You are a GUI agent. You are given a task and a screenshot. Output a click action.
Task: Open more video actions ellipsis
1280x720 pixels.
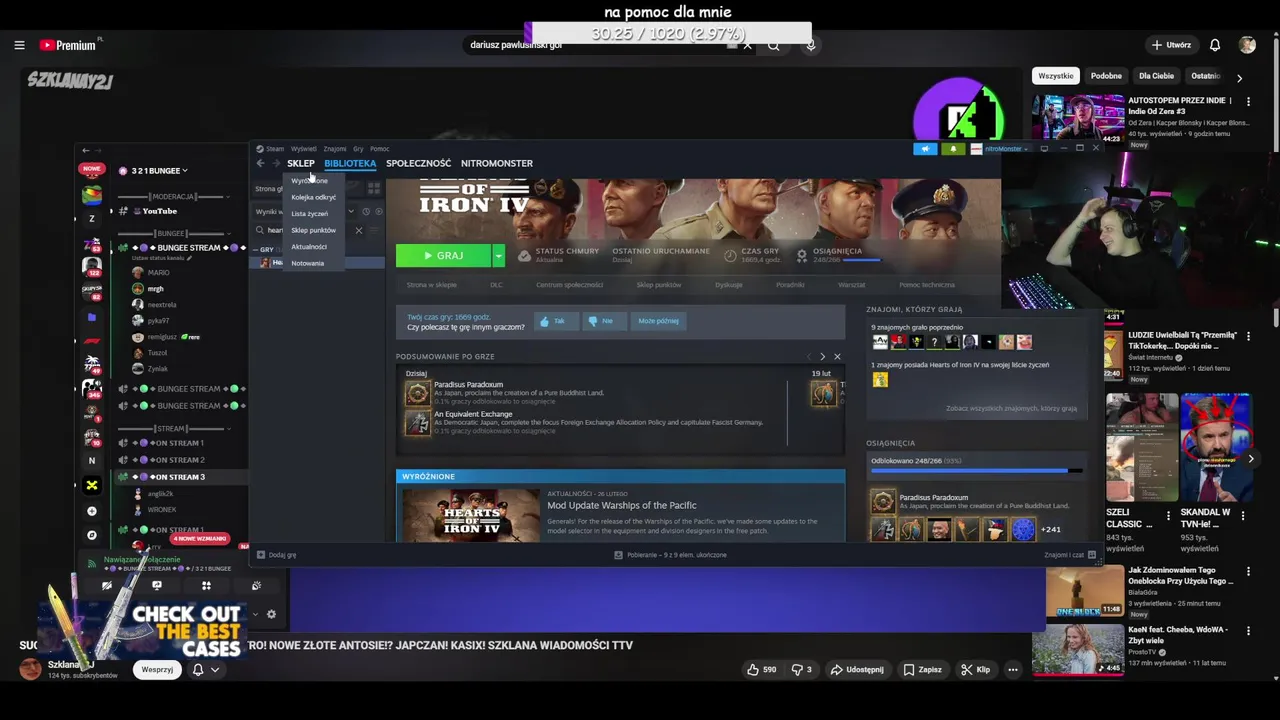[x=1013, y=669]
